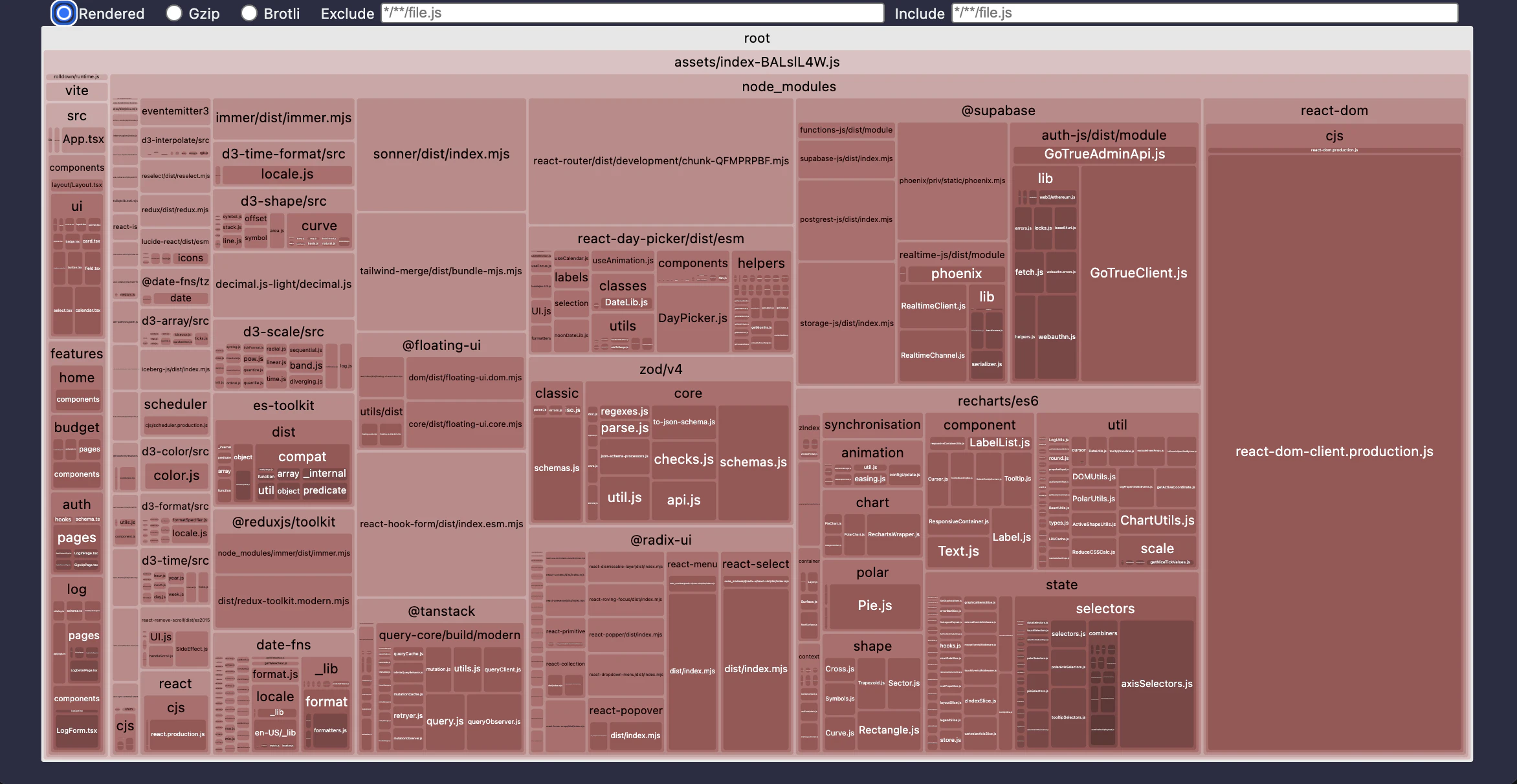Select the Brotli radio button
Viewport: 1517px width, 784px height.
(x=249, y=13)
